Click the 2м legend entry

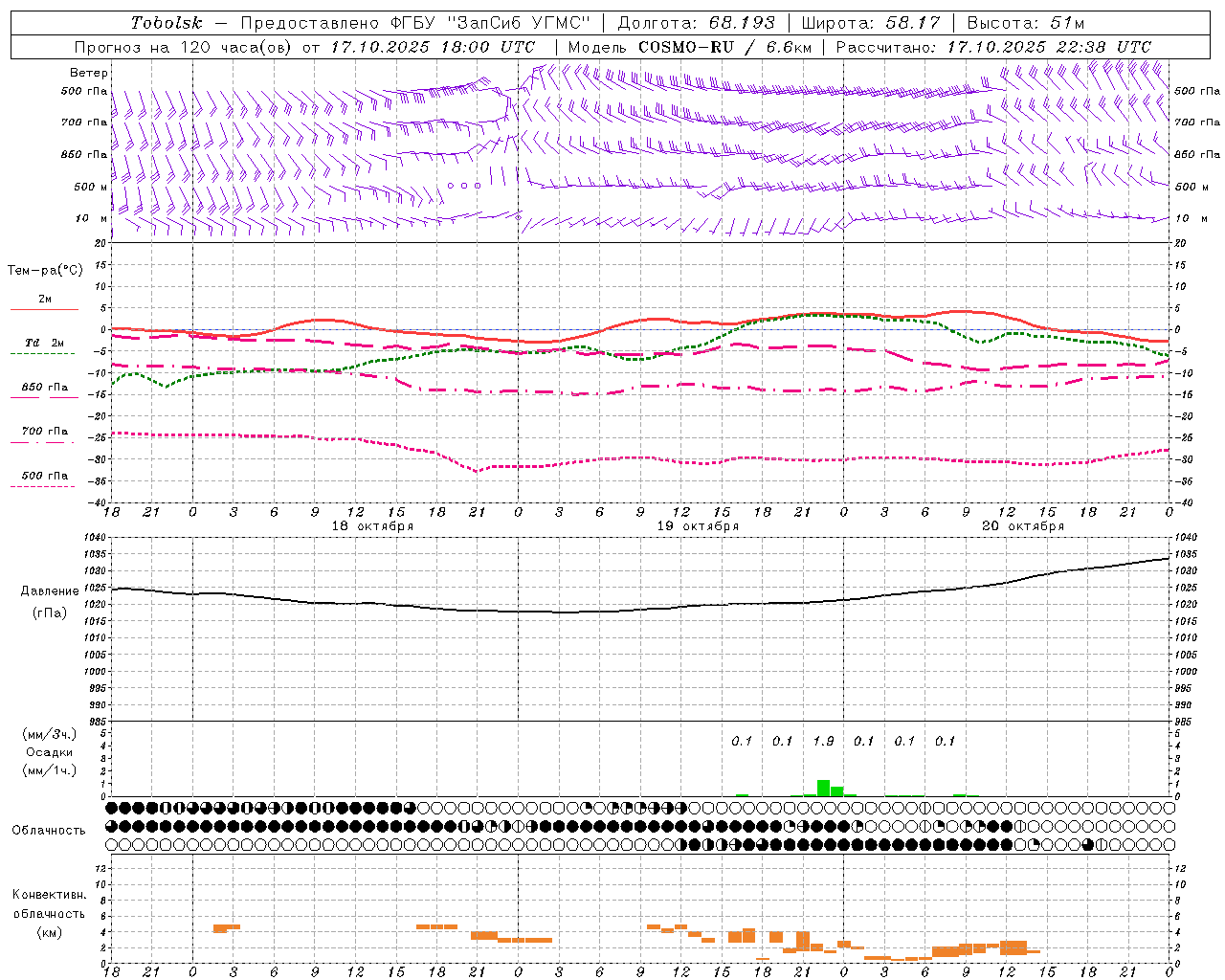45,300
